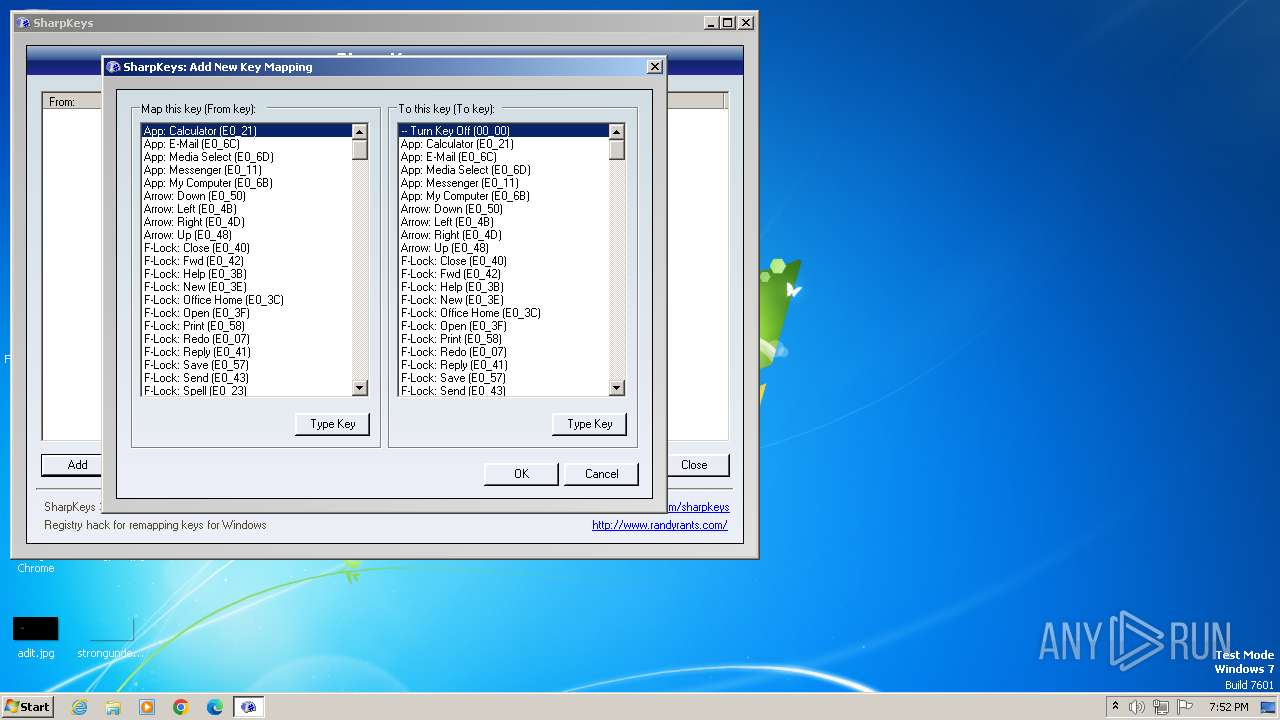Click the Start button
This screenshot has width=1280, height=720.
(27, 707)
